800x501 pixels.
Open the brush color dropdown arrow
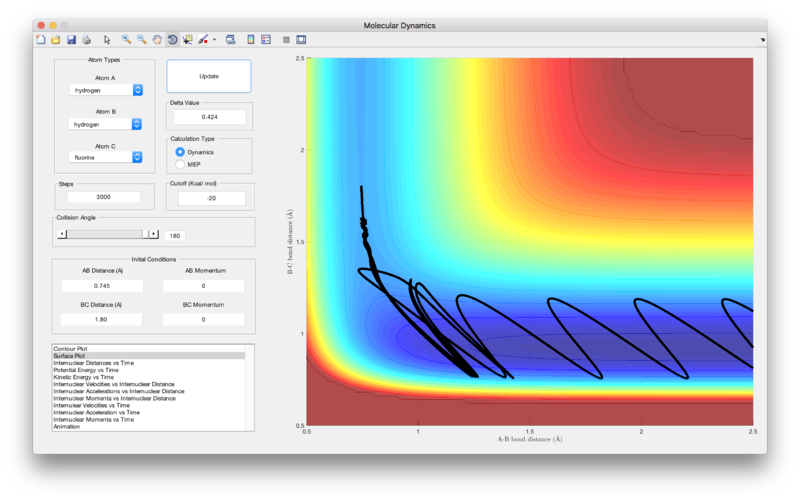[x=214, y=39]
